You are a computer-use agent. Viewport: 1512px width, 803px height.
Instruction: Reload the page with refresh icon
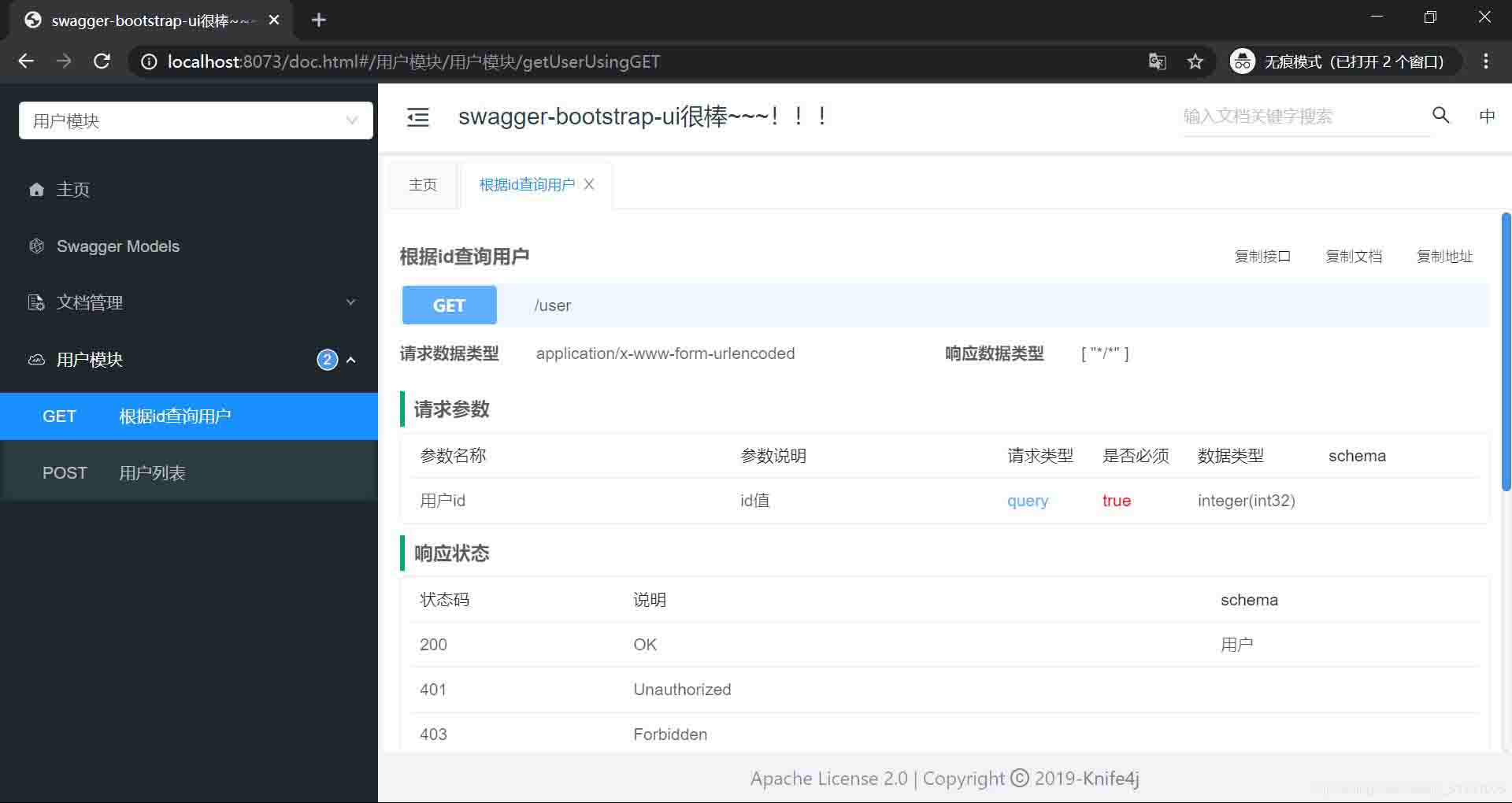[102, 61]
